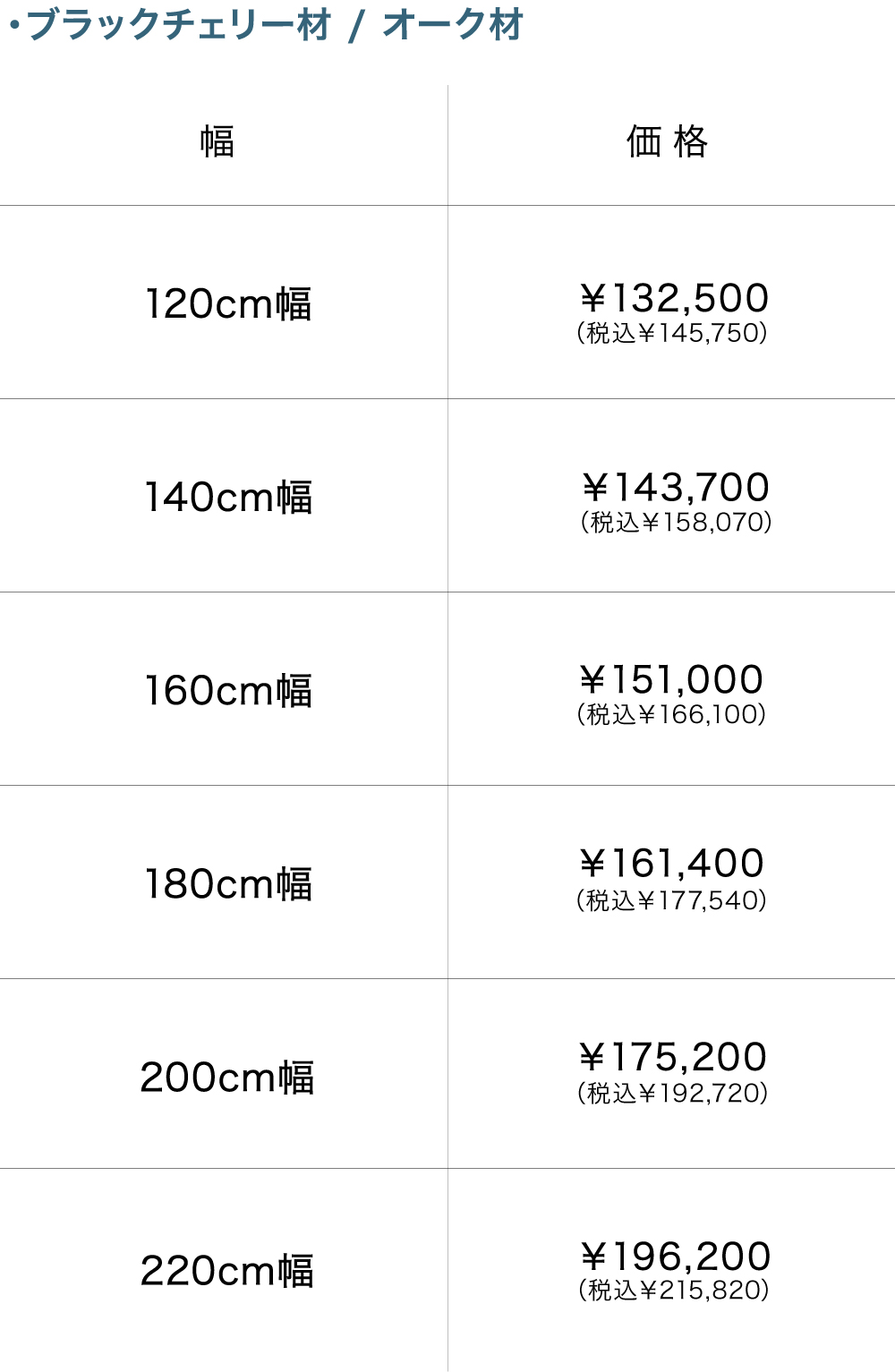Viewport: 895px width, 1372px height.
Task: Click tax-included price 税込¥192,720
Action: click(673, 1093)
